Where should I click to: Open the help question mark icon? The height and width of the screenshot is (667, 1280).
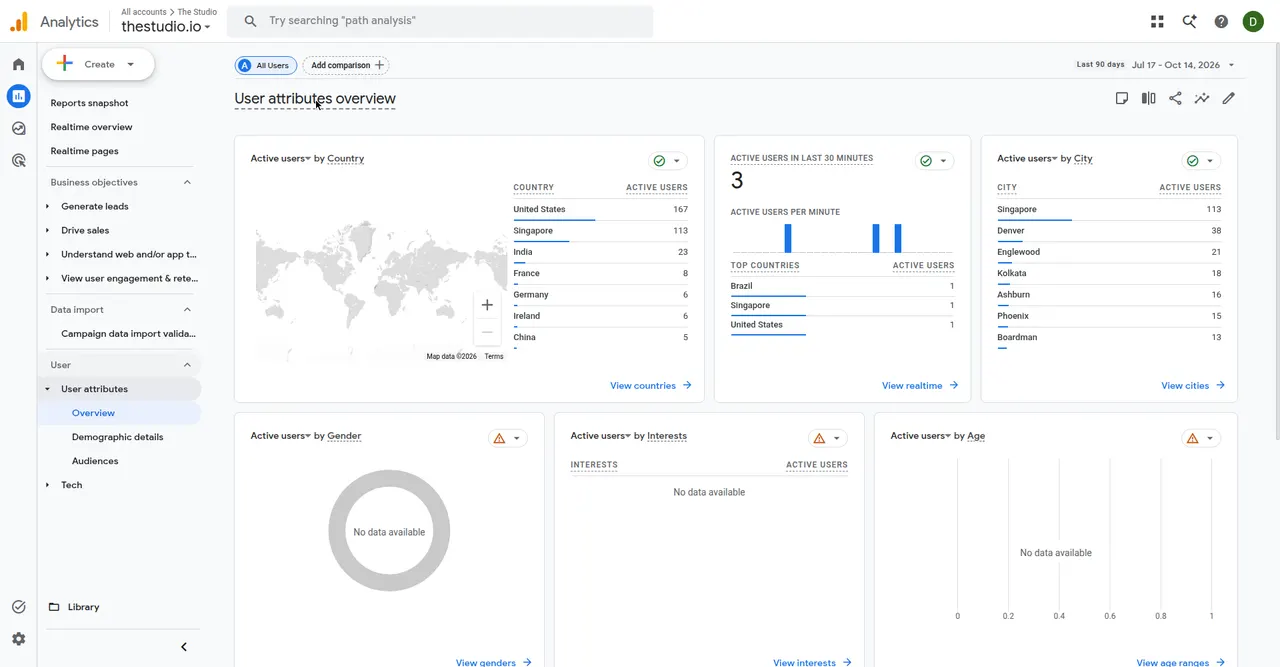pyautogui.click(x=1221, y=21)
